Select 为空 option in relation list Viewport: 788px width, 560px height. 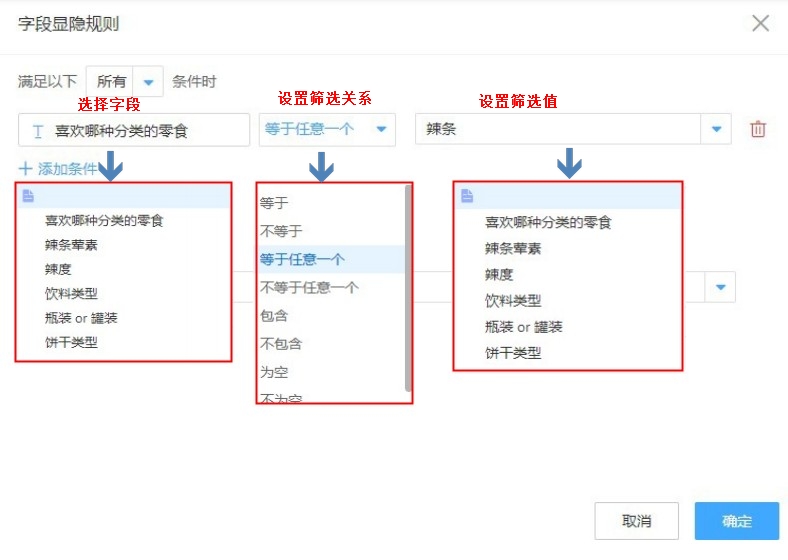pos(274,371)
